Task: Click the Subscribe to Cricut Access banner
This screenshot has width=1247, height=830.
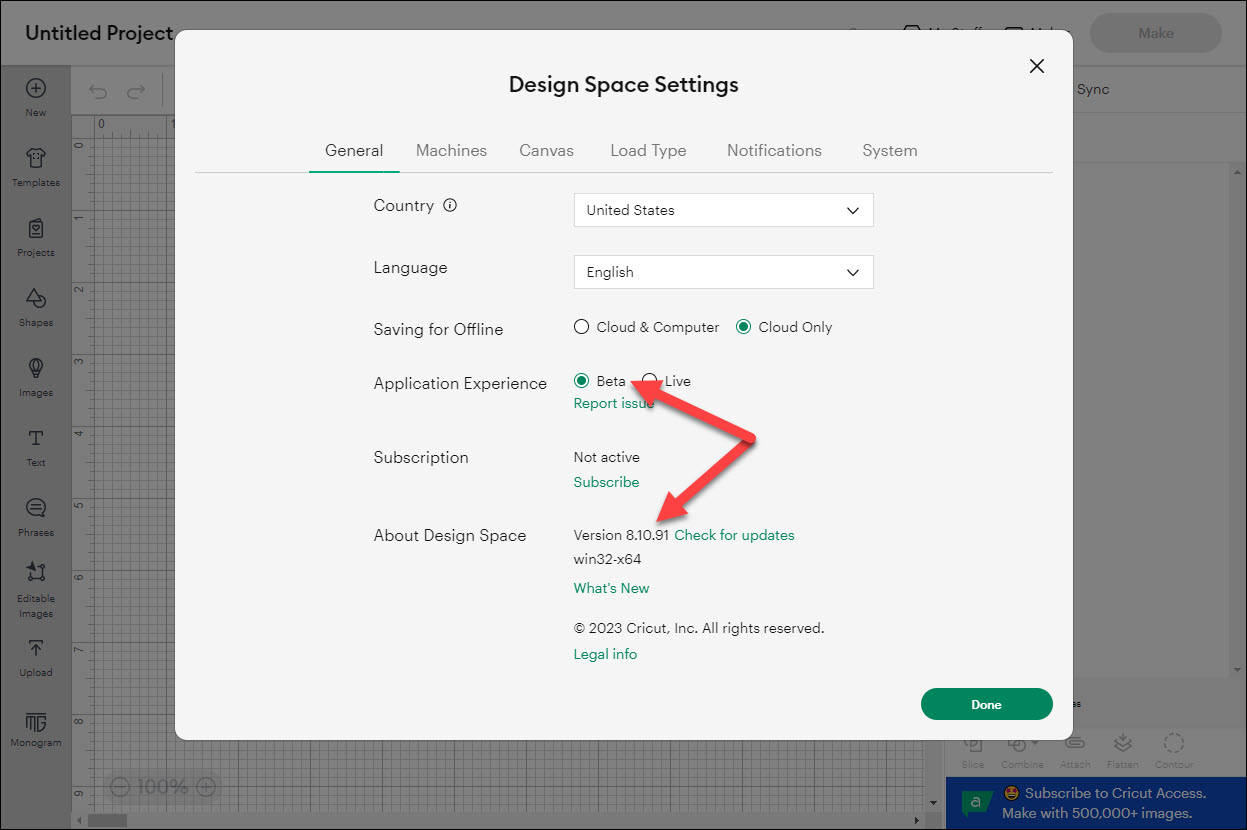Action: click(x=1096, y=803)
